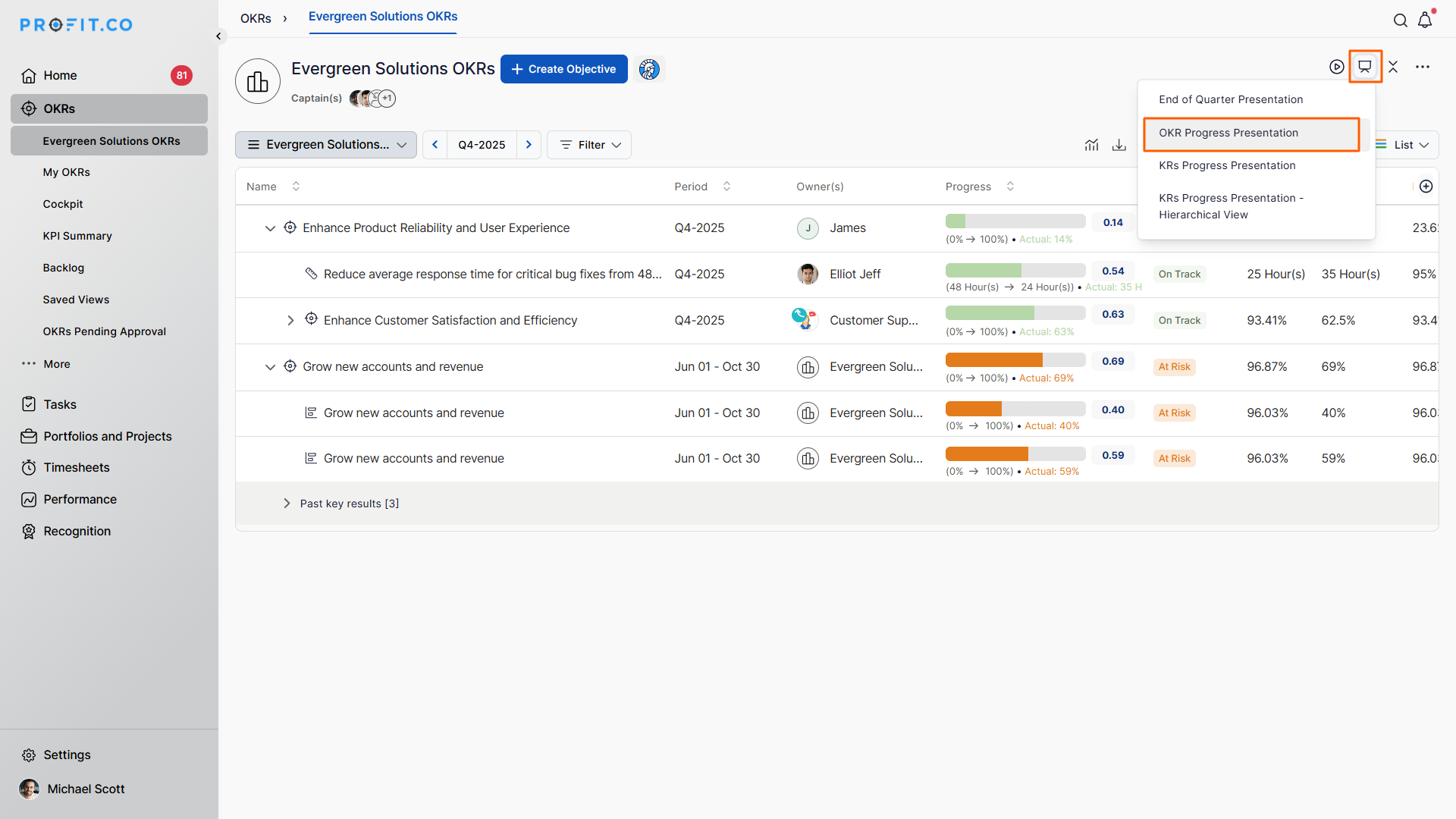Screen dimensions: 1456x819
Task: Click the play circle icon
Action: click(x=1336, y=67)
